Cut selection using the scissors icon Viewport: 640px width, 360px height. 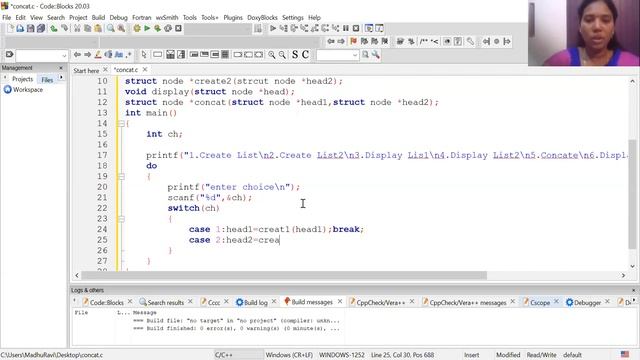77,28
